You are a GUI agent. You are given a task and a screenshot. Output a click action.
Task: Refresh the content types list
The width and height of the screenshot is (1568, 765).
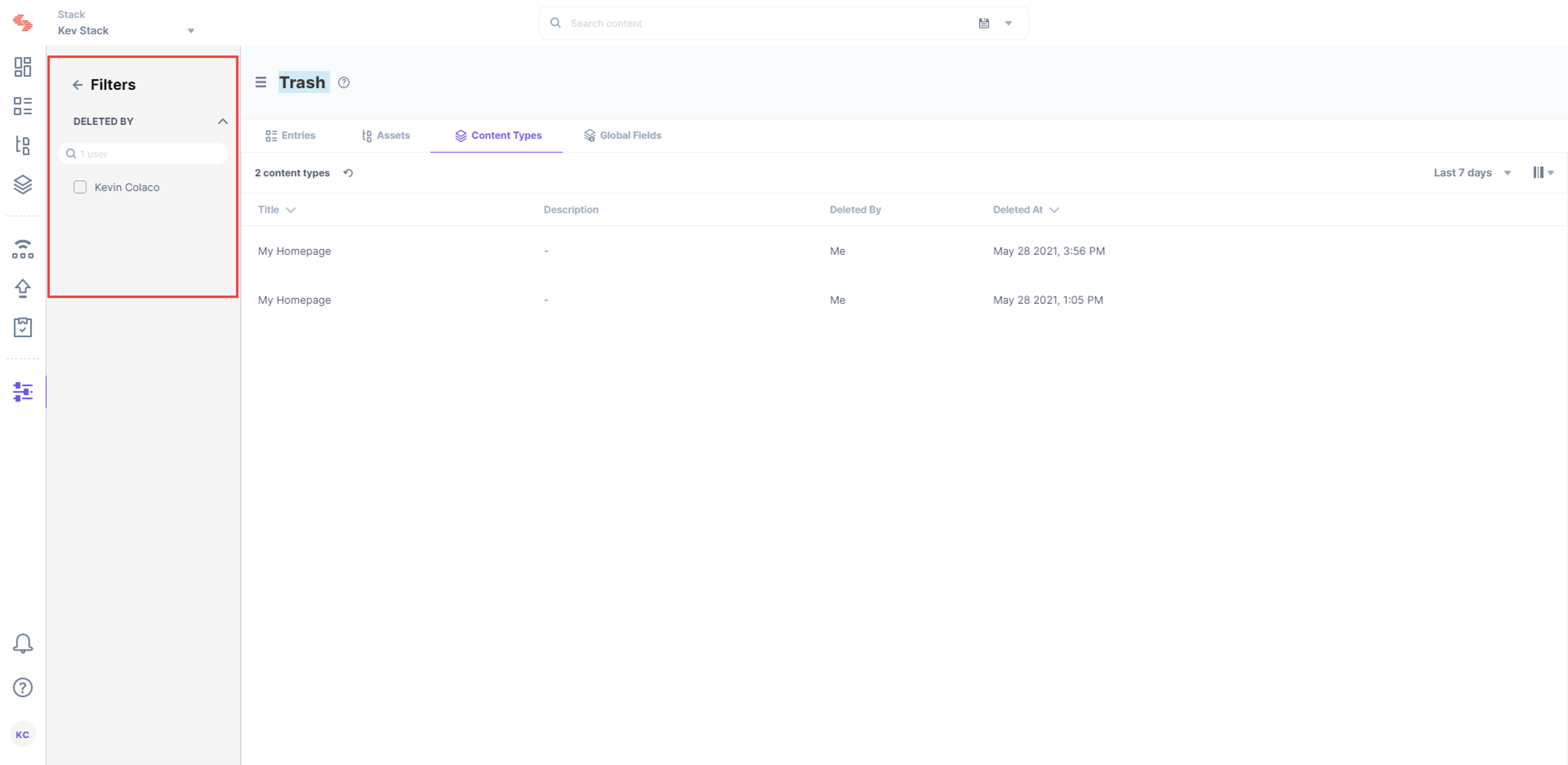pyautogui.click(x=348, y=173)
